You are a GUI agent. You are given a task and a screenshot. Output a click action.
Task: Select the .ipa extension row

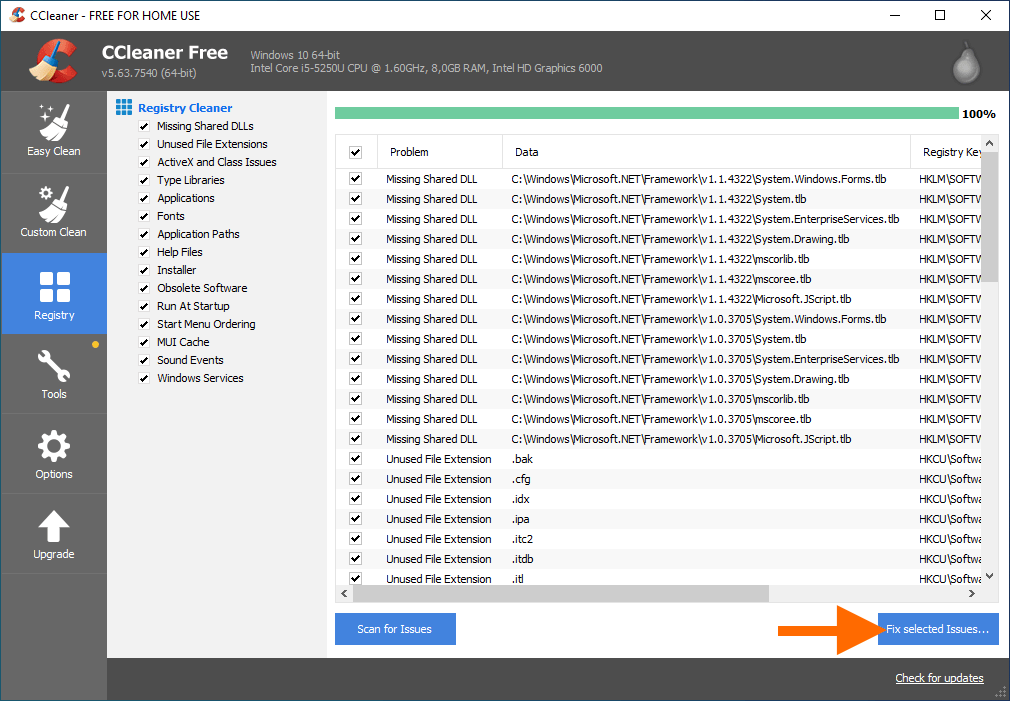658,519
